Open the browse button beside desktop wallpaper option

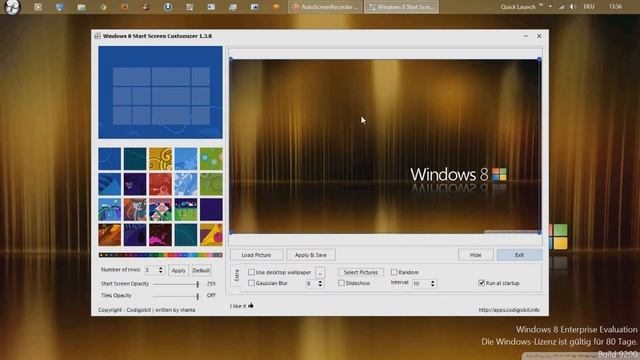[x=320, y=273]
